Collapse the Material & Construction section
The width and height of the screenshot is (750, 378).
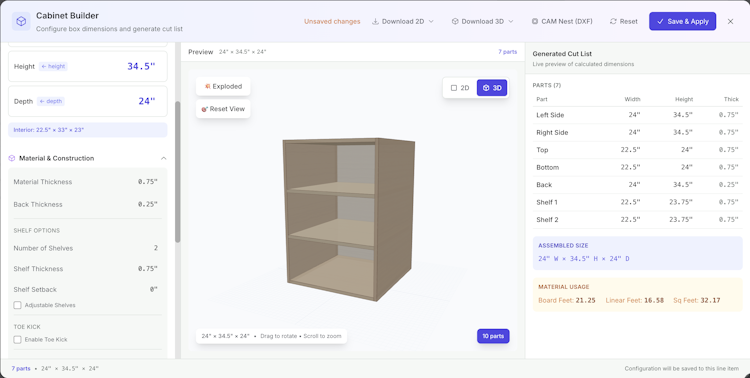coord(164,158)
